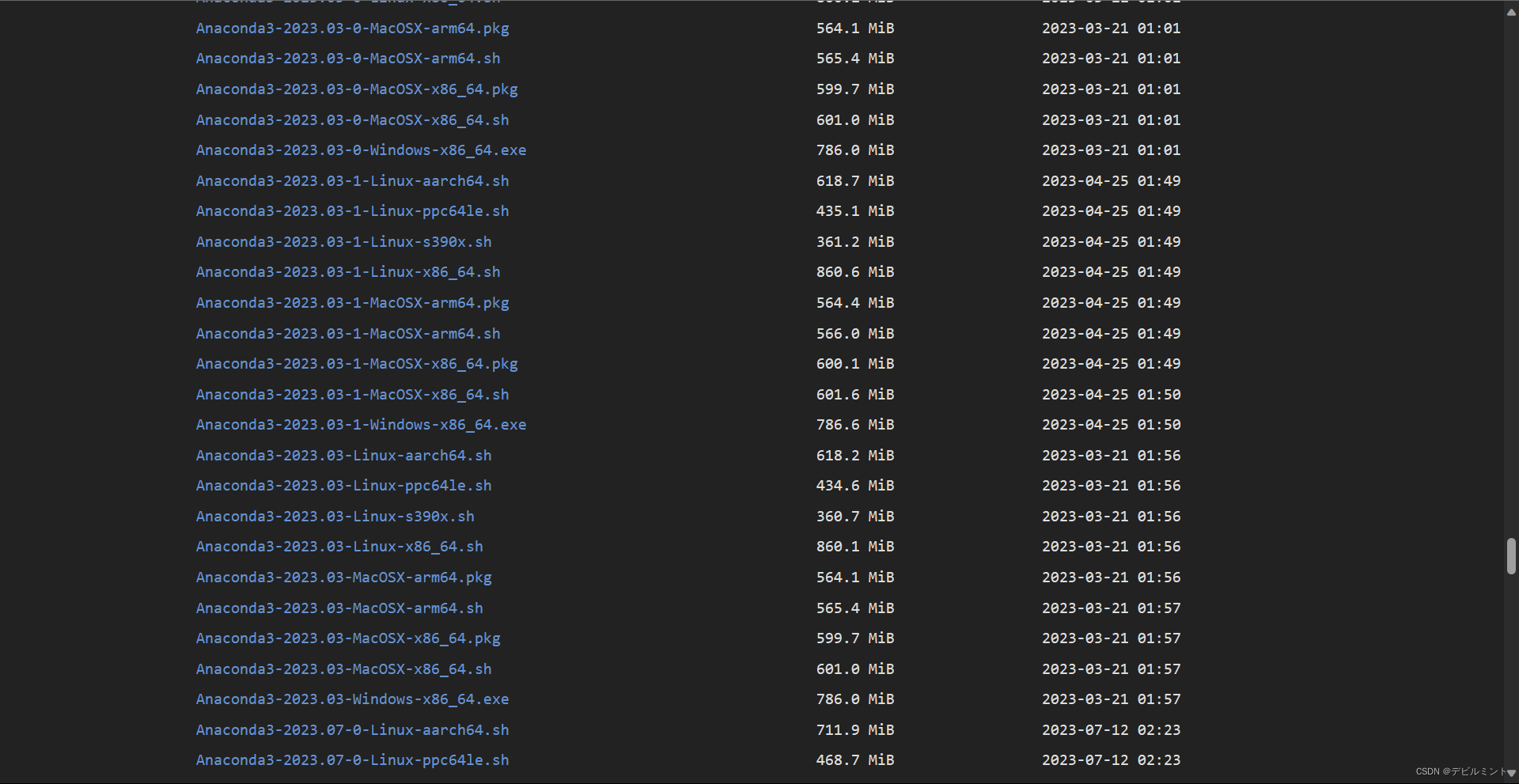The width and height of the screenshot is (1519, 784).
Task: Select Anaconda3-2023.03-1-Linux-ppc64le.sh file
Action: click(x=352, y=211)
